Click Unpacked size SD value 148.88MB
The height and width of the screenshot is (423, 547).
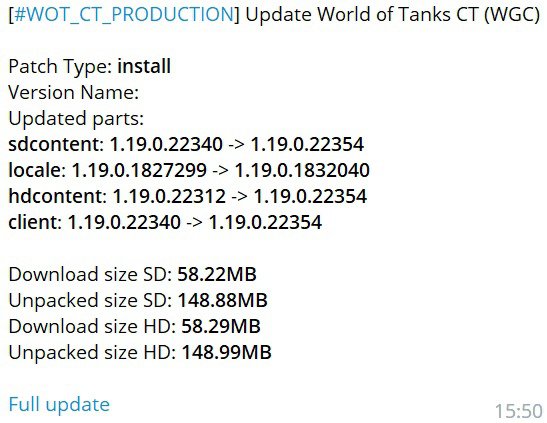click(223, 300)
